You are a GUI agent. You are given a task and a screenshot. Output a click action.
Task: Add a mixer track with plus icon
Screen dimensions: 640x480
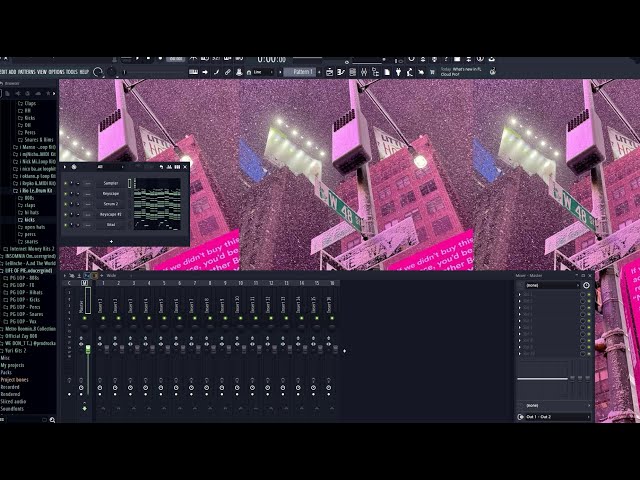(344, 351)
